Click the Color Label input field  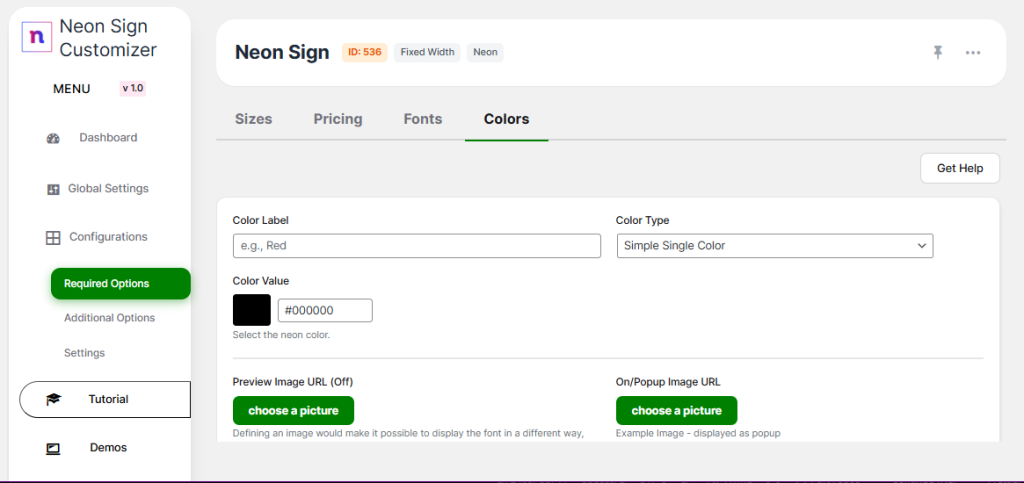[416, 246]
